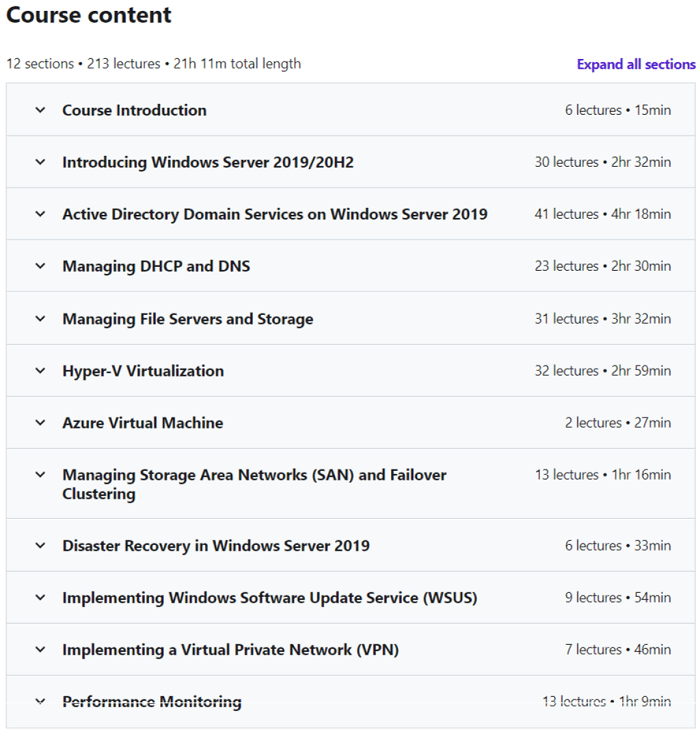Select the Managing DHCP and DNS title
The width and height of the screenshot is (700, 734).
click(x=156, y=266)
